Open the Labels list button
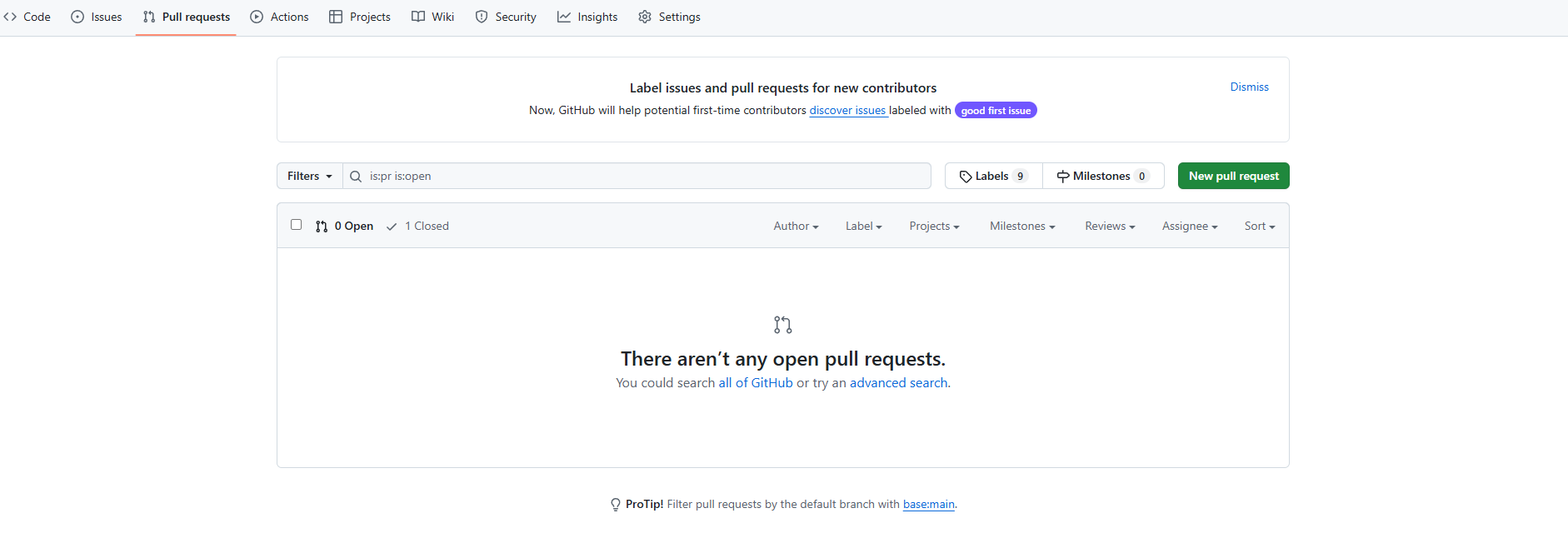 click(x=994, y=176)
